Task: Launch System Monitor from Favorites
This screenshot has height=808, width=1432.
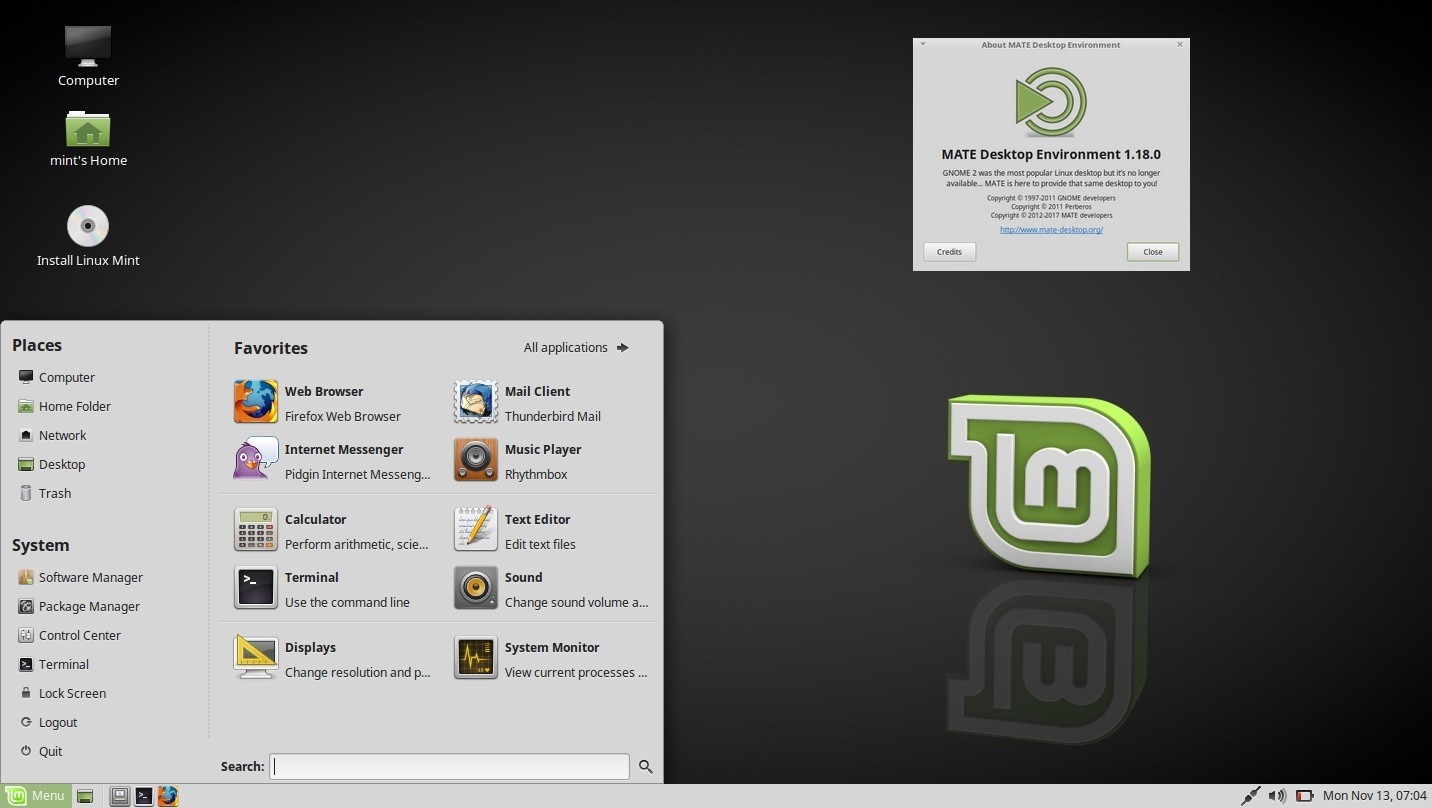Action: 550,659
